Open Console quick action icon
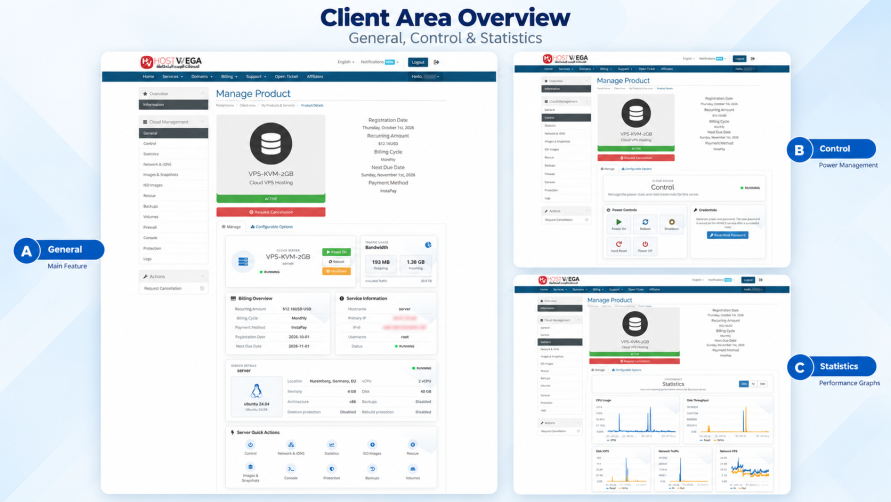The height and width of the screenshot is (502, 891). click(x=291, y=469)
